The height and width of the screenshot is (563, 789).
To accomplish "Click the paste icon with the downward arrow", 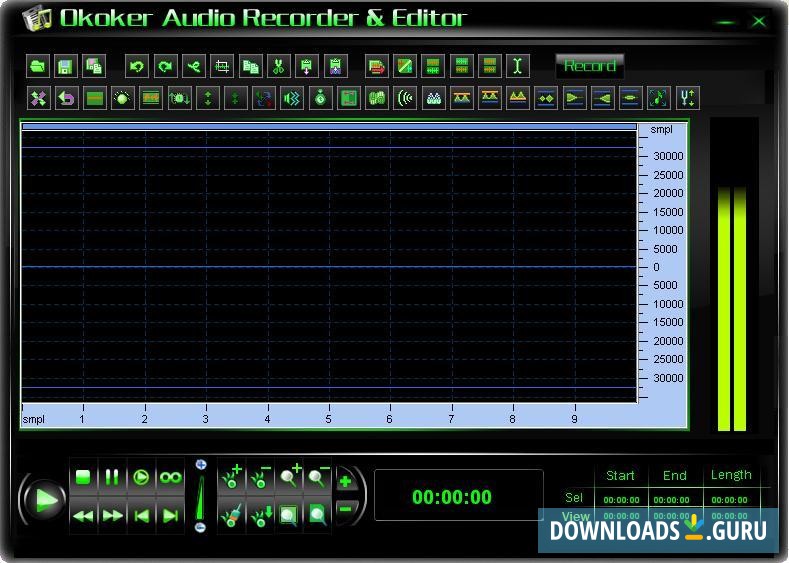I will pyautogui.click(x=307, y=66).
